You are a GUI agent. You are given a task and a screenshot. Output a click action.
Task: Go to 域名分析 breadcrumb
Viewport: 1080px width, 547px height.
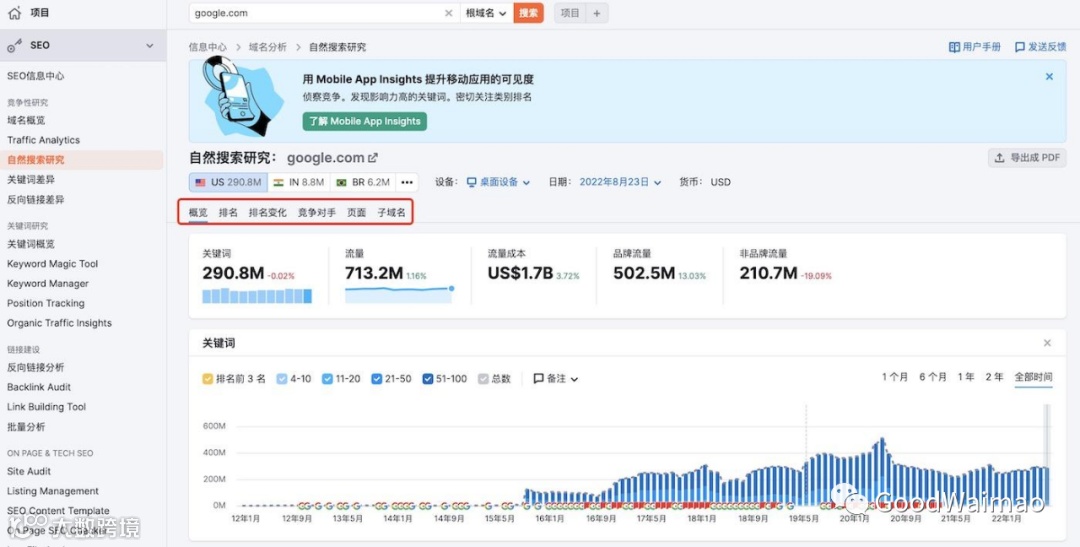tap(268, 48)
